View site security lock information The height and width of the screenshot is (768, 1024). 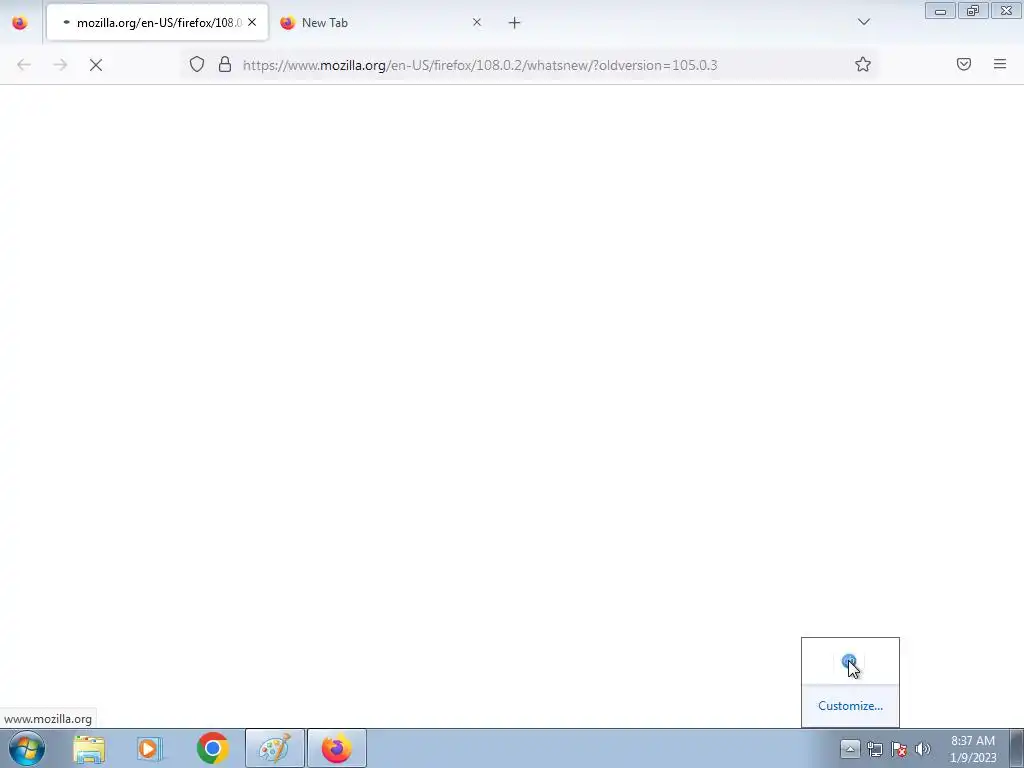[x=225, y=64]
